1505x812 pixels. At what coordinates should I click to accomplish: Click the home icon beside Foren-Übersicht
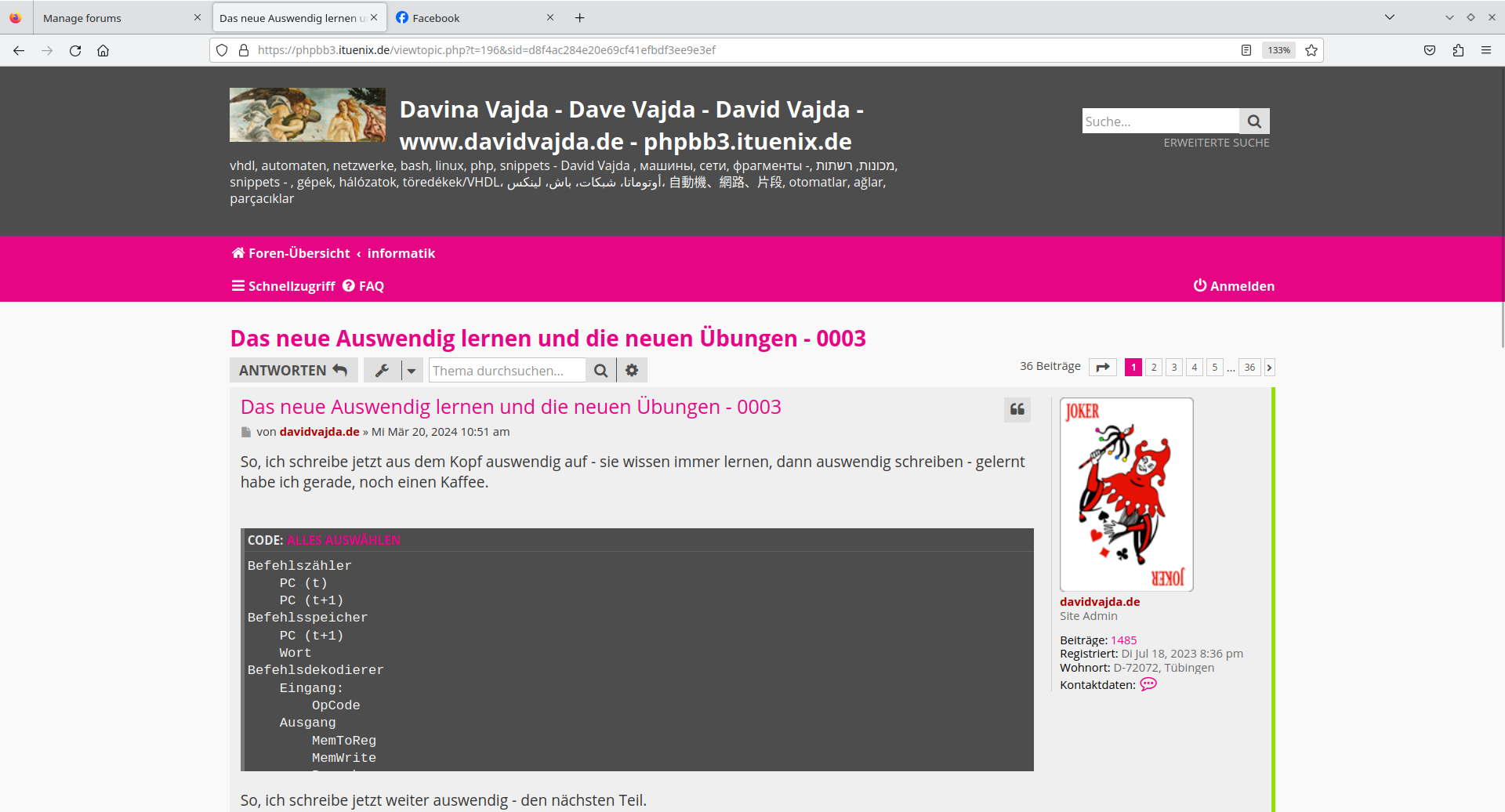(237, 252)
